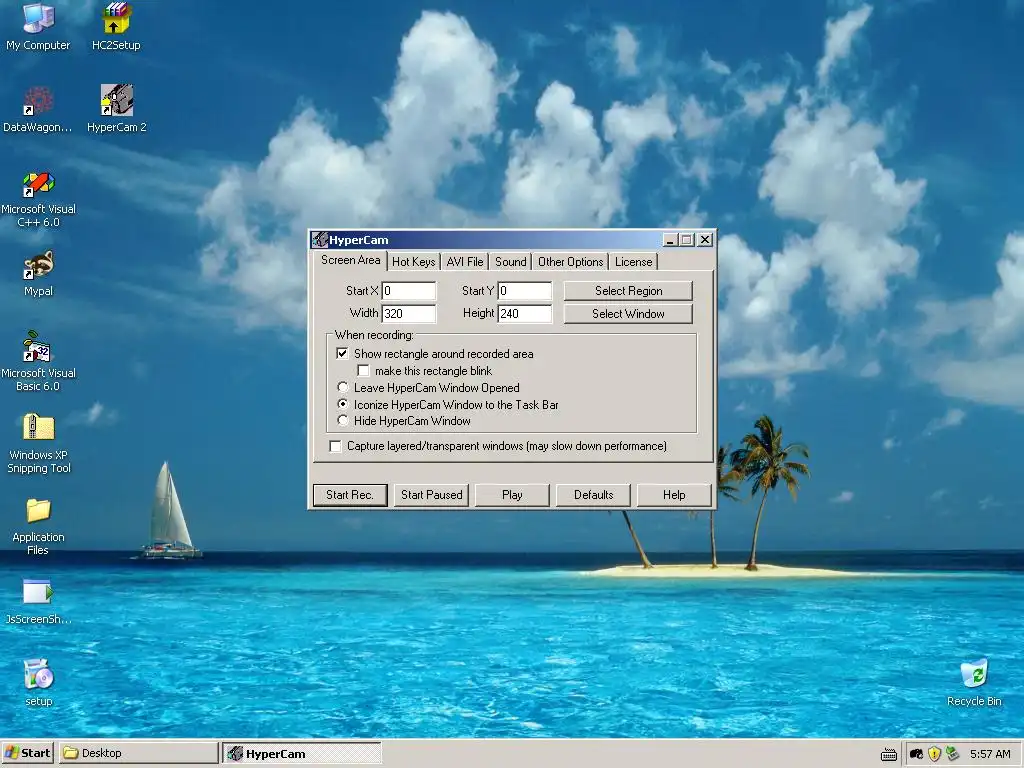Click the Width input field
Screen dimensions: 1024x768
[409, 313]
